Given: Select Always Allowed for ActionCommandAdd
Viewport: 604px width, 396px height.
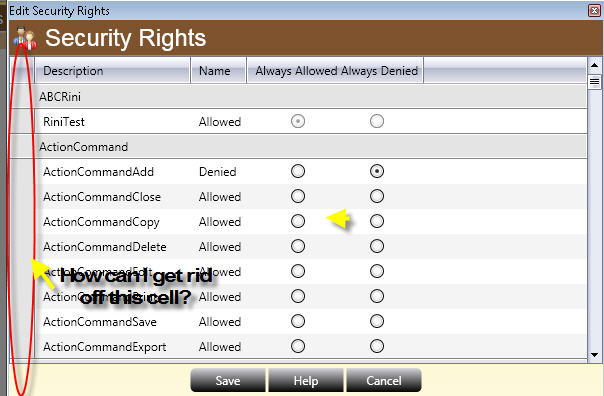Looking at the screenshot, I should pos(298,171).
